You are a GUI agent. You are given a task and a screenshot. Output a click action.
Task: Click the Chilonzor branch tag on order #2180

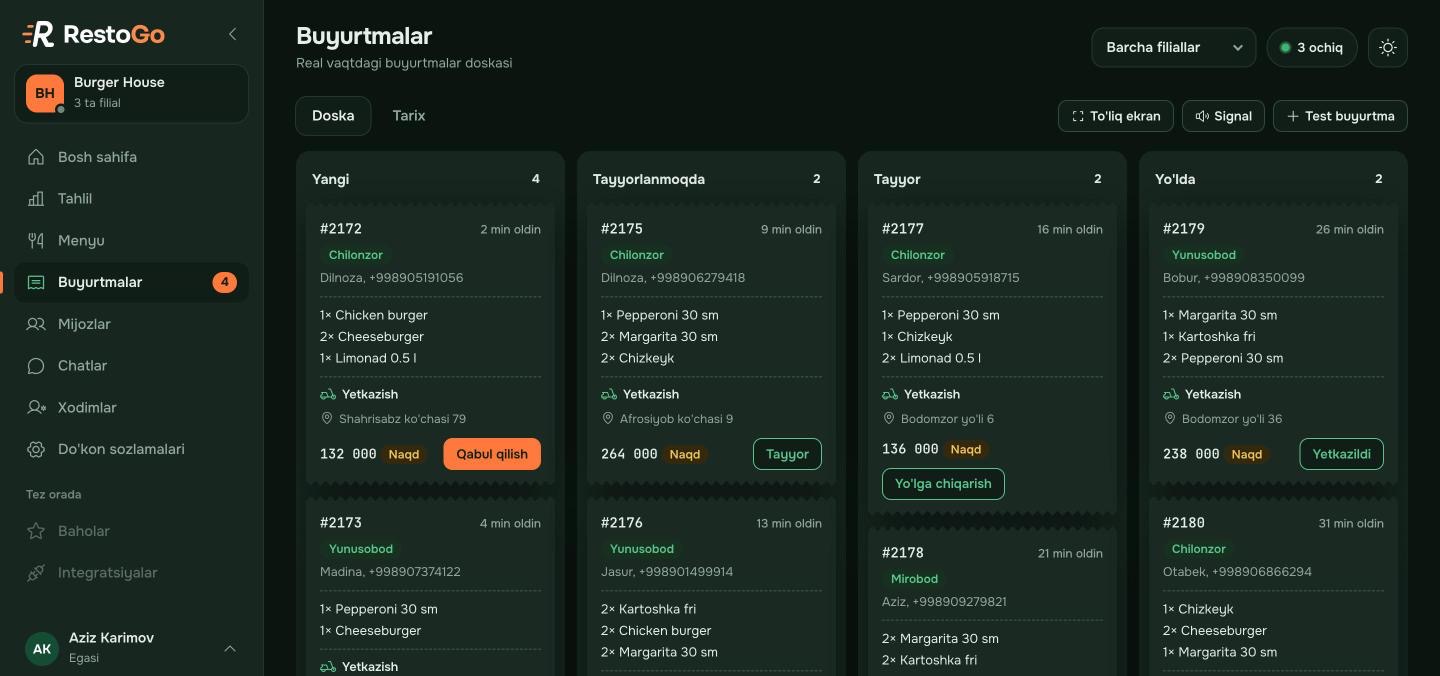1198,549
